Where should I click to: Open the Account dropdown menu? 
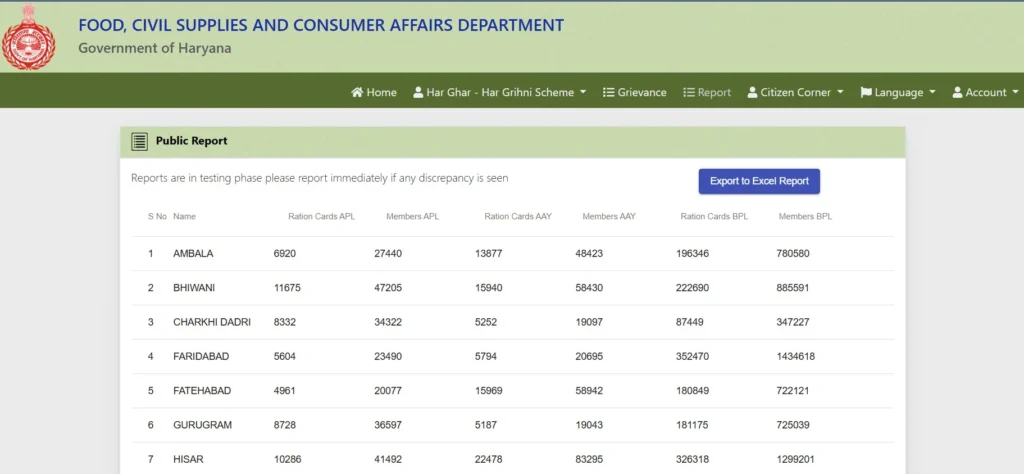pos(985,92)
